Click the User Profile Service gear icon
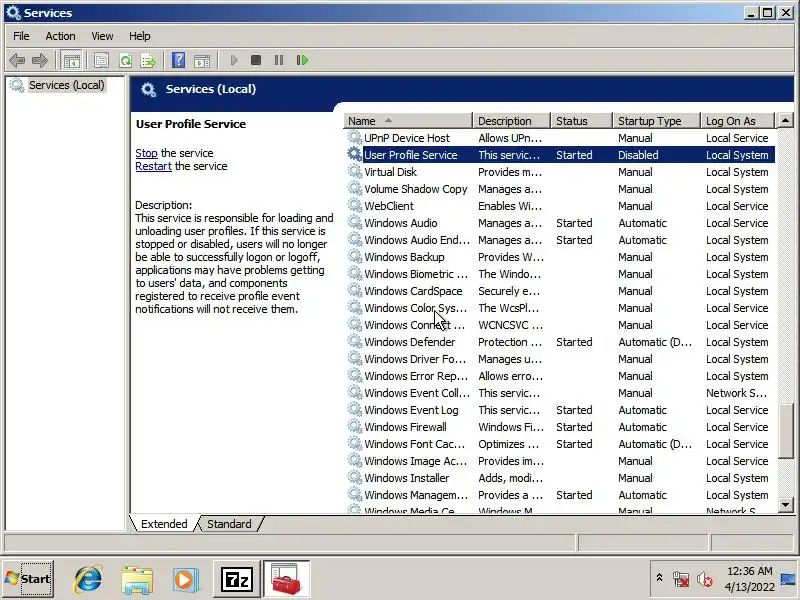Screen dimensions: 800x600 (x=354, y=154)
